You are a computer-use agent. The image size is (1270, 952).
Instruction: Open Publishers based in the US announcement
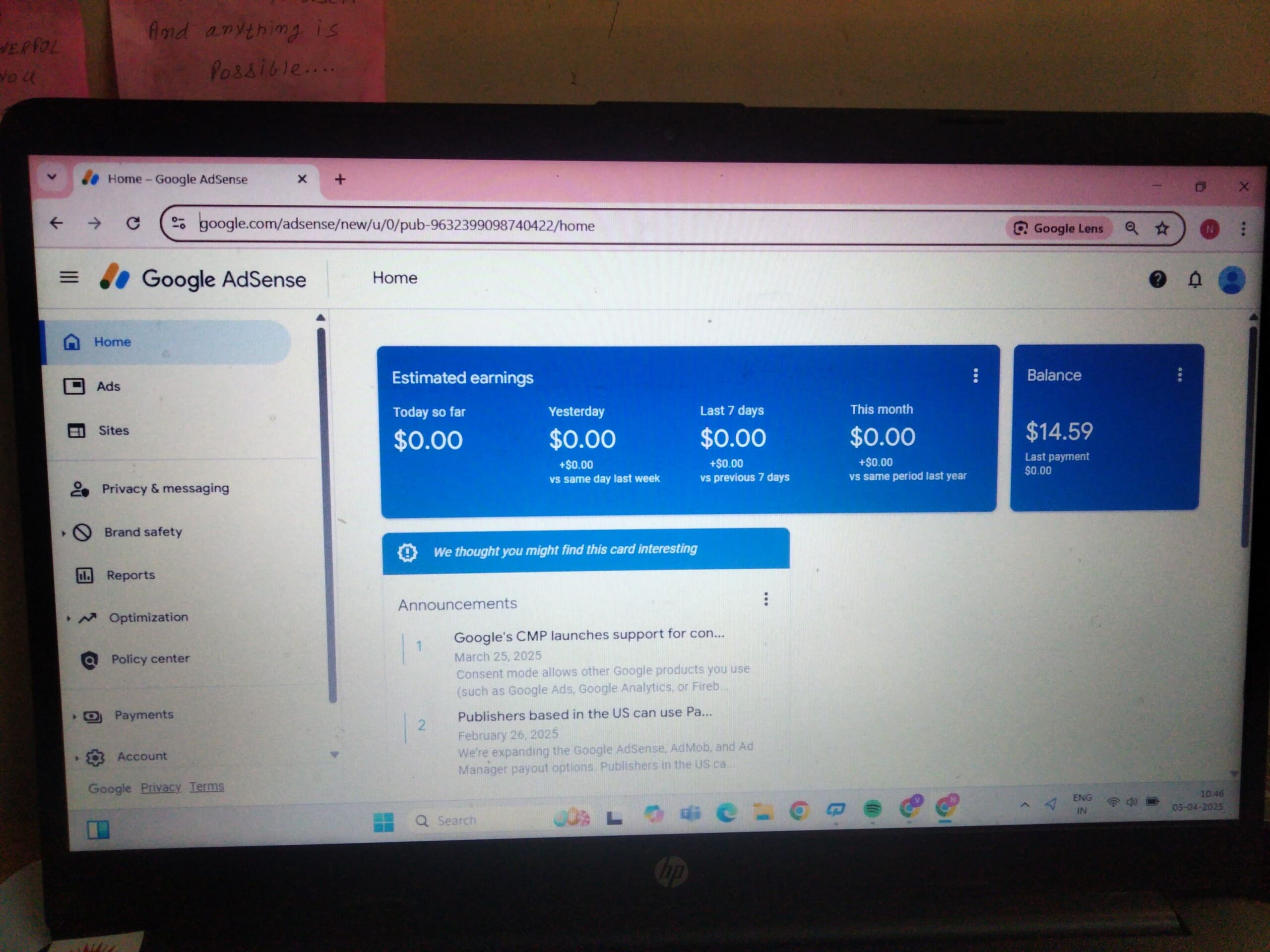coord(584,714)
